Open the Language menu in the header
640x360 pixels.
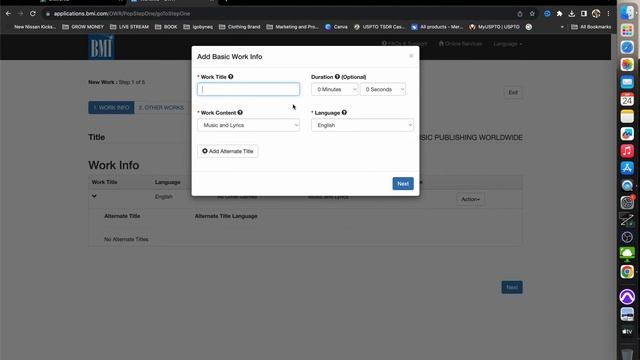tap(507, 44)
